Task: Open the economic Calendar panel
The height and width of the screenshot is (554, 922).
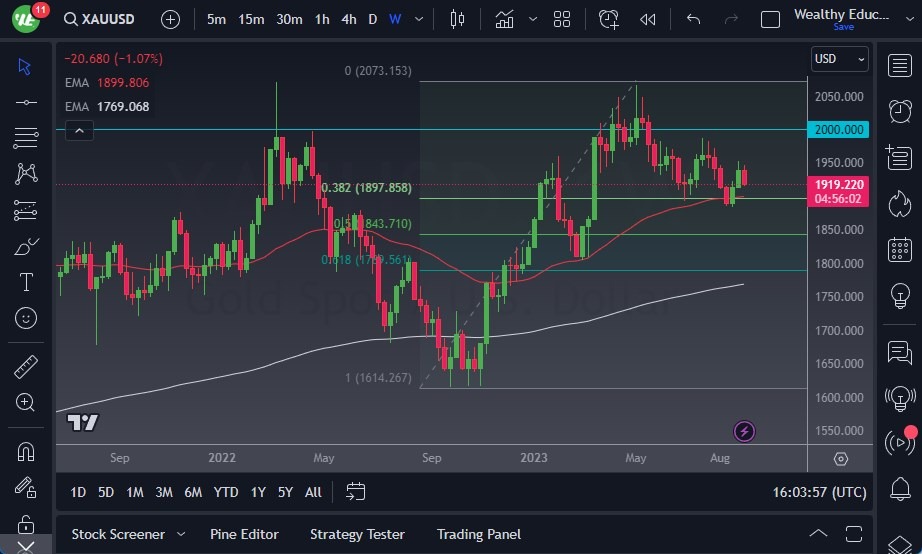Action: pos(899,249)
